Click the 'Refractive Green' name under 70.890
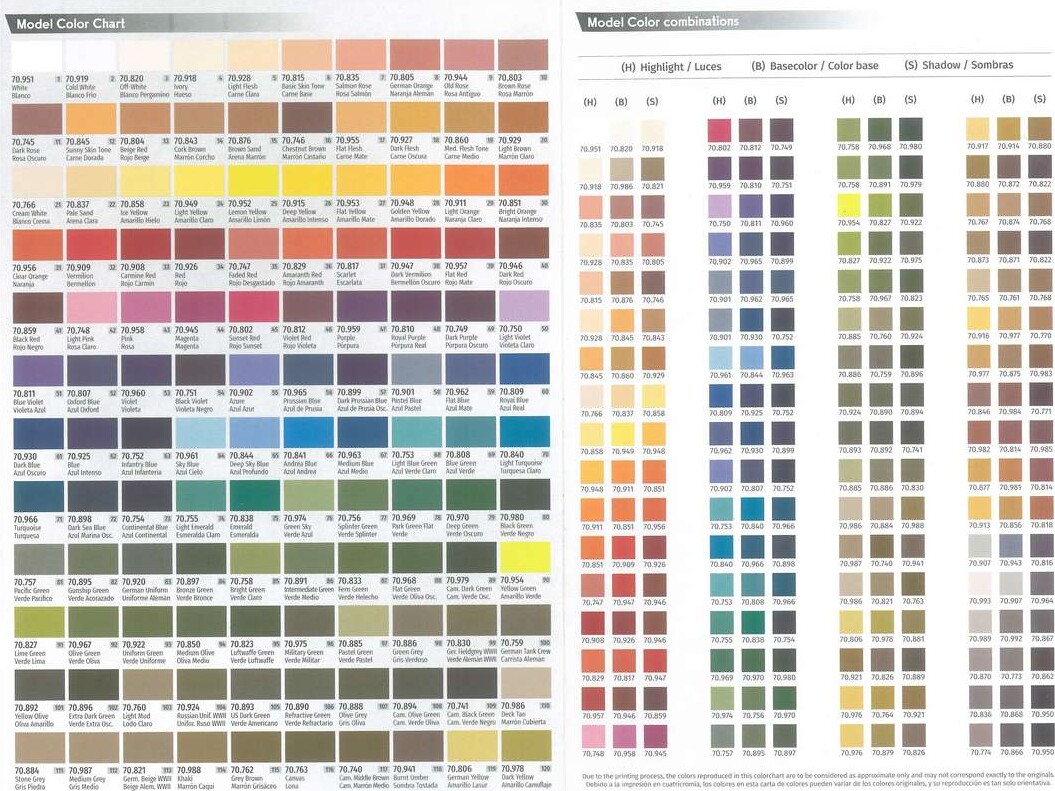The image size is (1055, 791). tap(307, 715)
